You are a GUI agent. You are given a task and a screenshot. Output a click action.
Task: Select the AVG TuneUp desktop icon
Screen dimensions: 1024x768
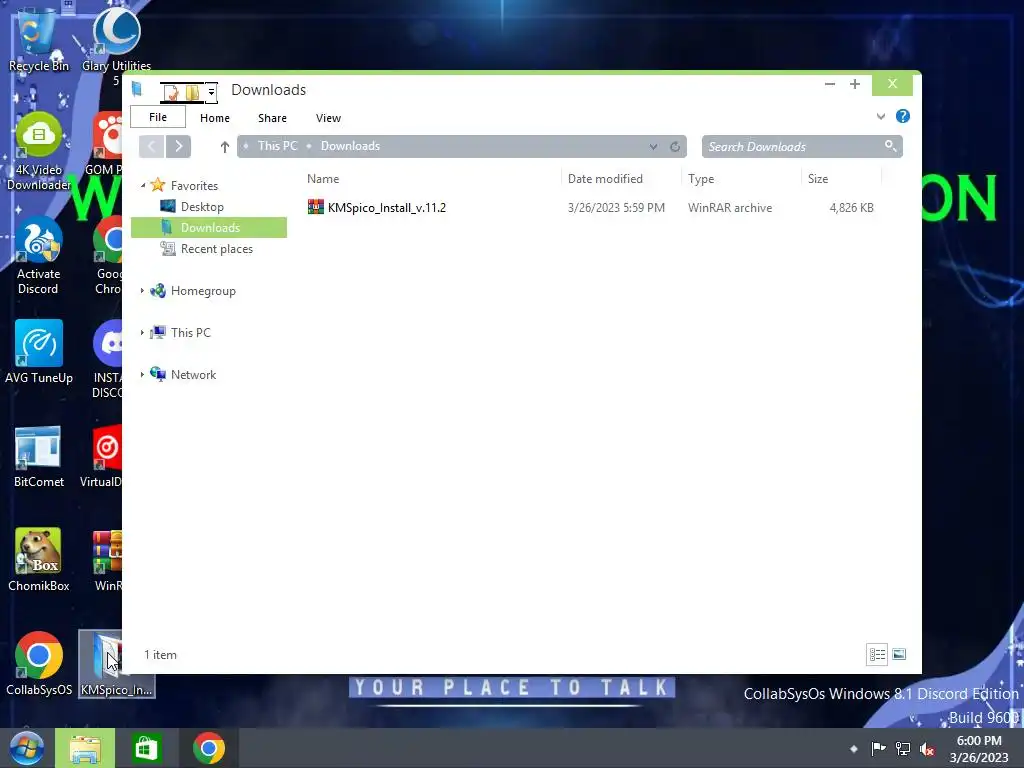click(39, 353)
